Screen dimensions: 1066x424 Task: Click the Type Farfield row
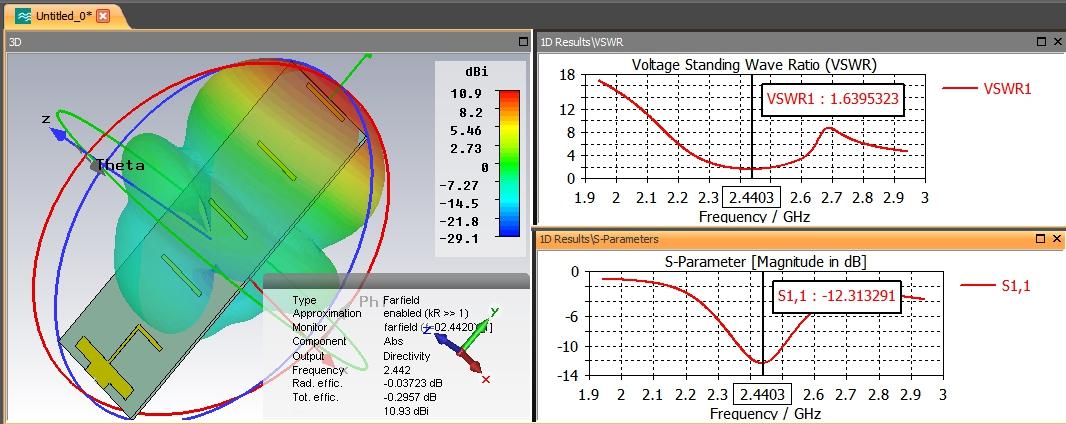(356, 300)
